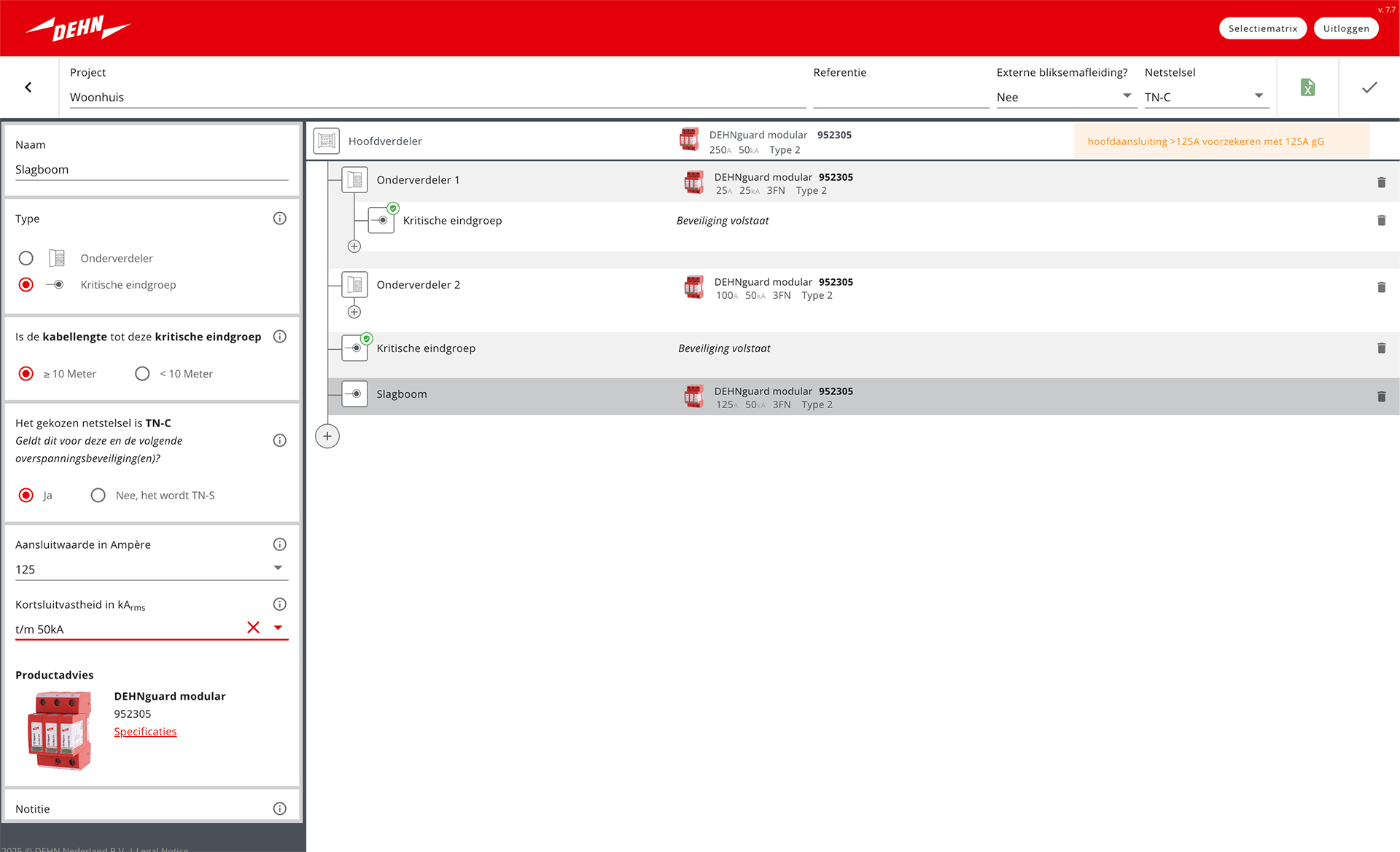The height and width of the screenshot is (852, 1400).
Task: Open info icon next to Type
Action: pyautogui.click(x=279, y=219)
